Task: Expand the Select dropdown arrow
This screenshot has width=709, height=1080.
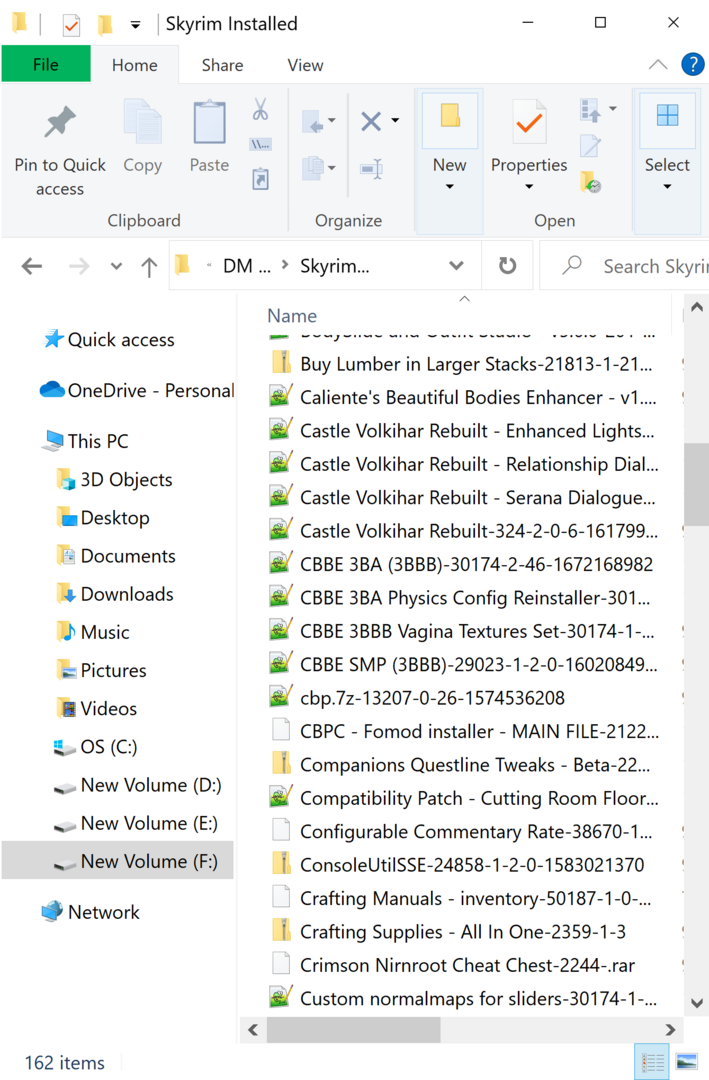Action: coord(667,187)
